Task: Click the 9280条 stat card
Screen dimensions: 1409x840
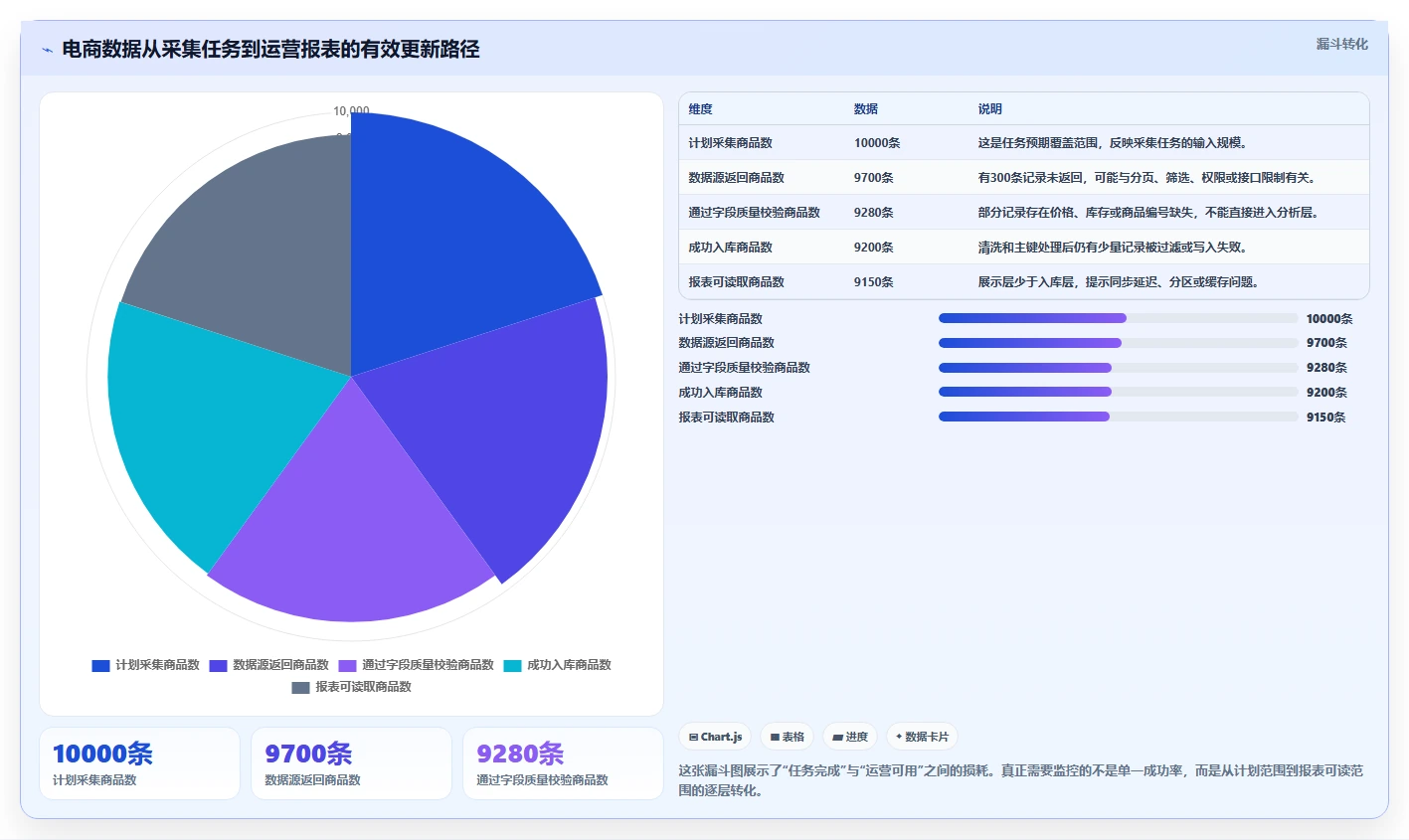Action: pos(563,763)
